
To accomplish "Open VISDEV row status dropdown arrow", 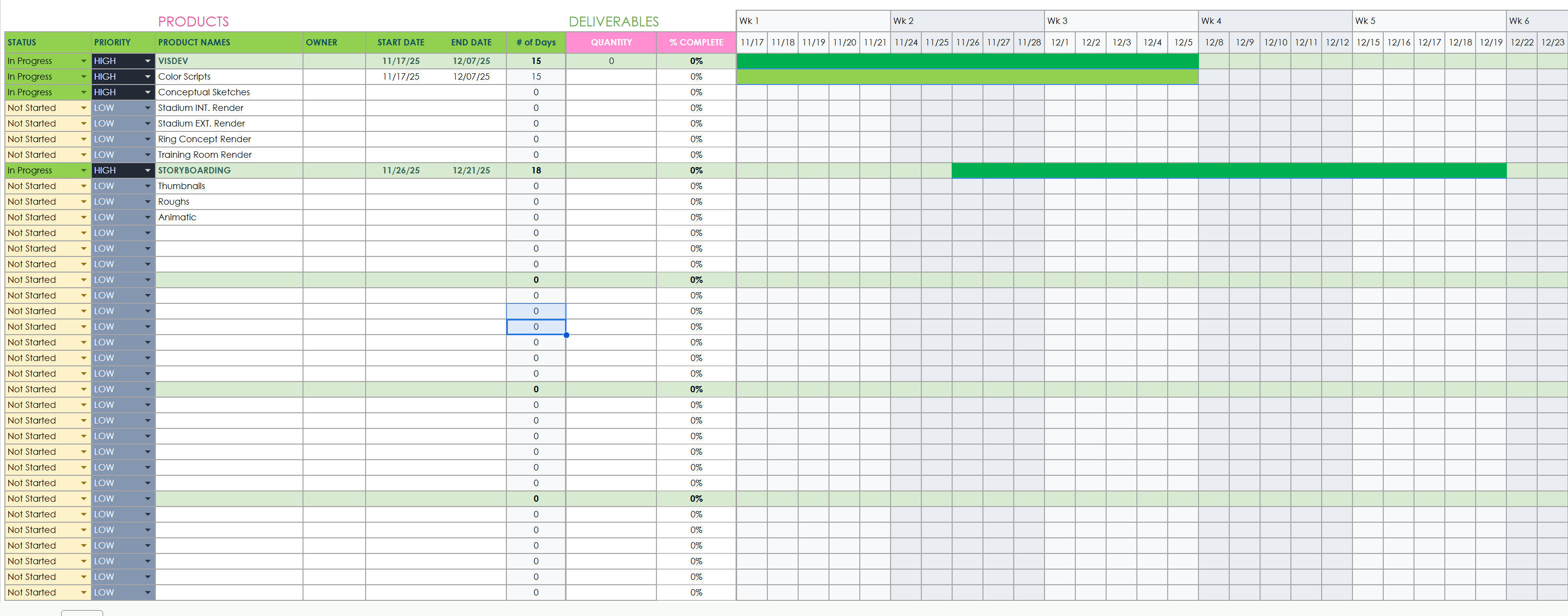I will pos(84,62).
